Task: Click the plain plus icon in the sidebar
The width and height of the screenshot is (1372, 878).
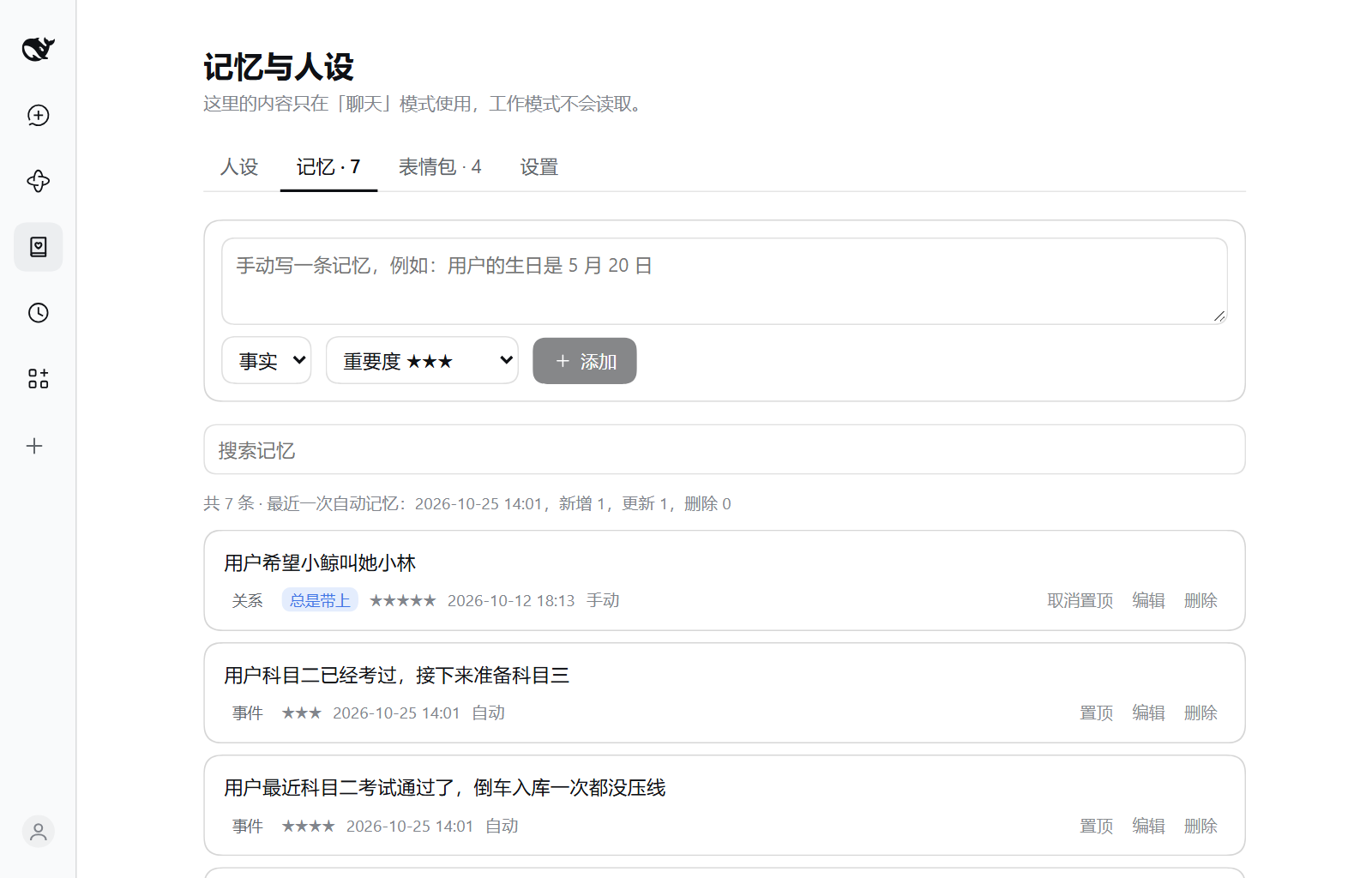Action: pyautogui.click(x=34, y=446)
